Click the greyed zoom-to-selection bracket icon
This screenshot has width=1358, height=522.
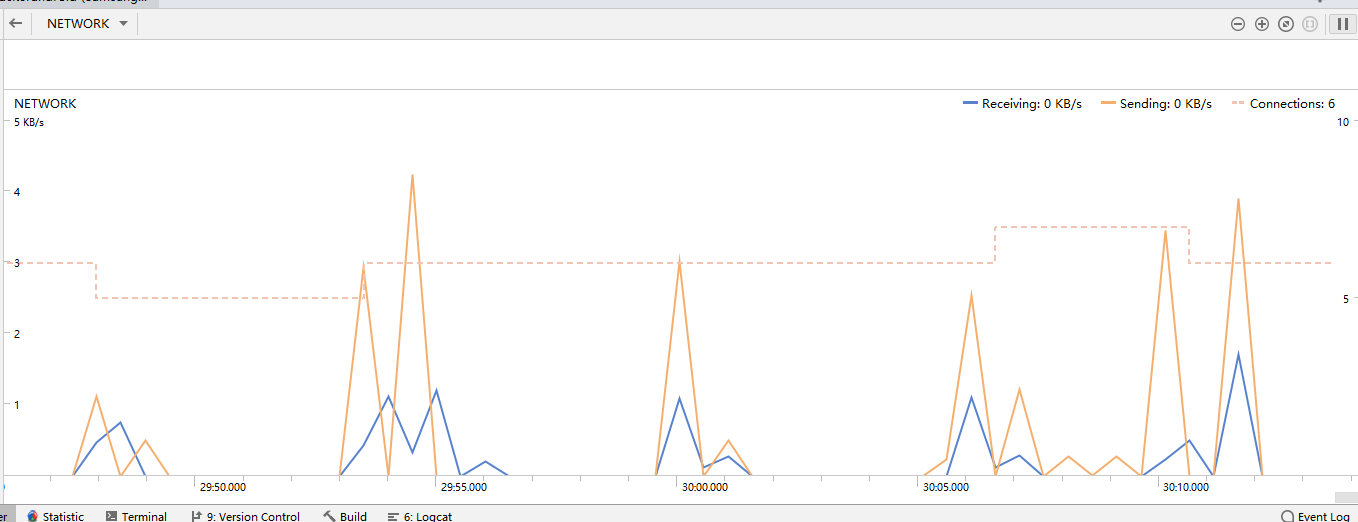(x=1310, y=24)
